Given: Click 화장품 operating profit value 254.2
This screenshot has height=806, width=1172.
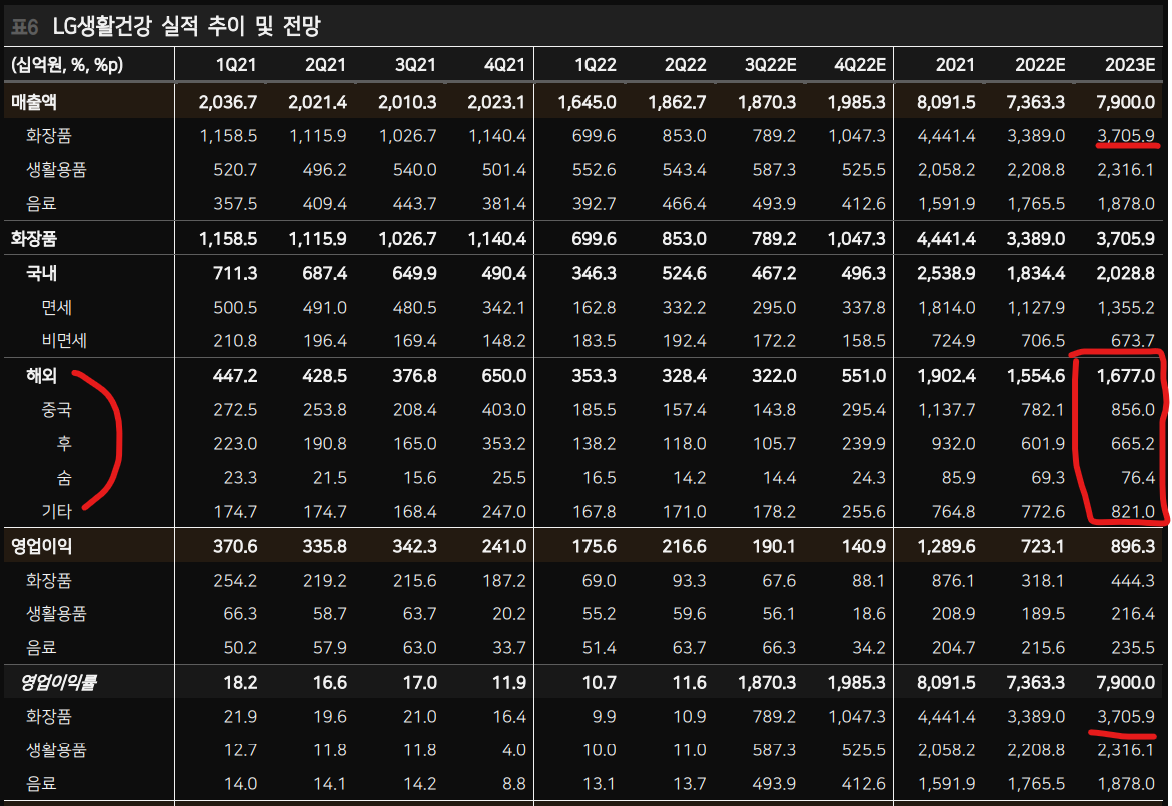Looking at the screenshot, I should pos(235,580).
